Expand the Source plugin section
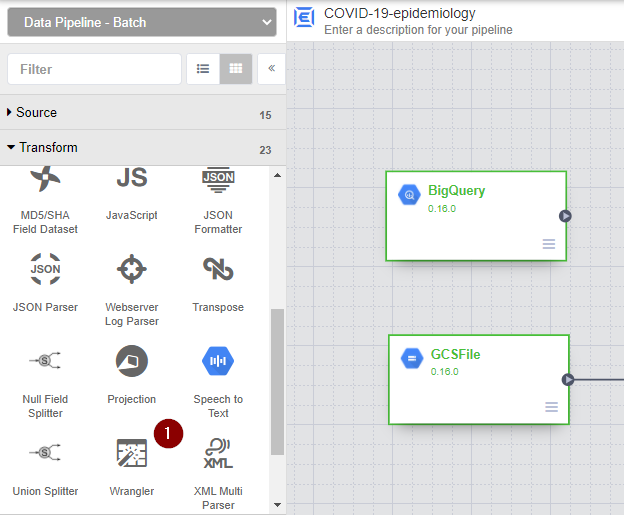The height and width of the screenshot is (515, 624). (x=143, y=113)
